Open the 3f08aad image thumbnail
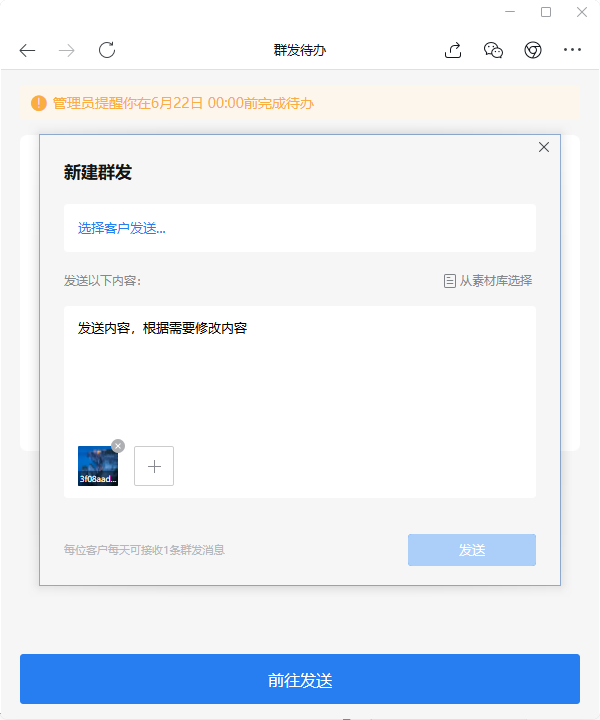600x720 pixels. click(98, 466)
